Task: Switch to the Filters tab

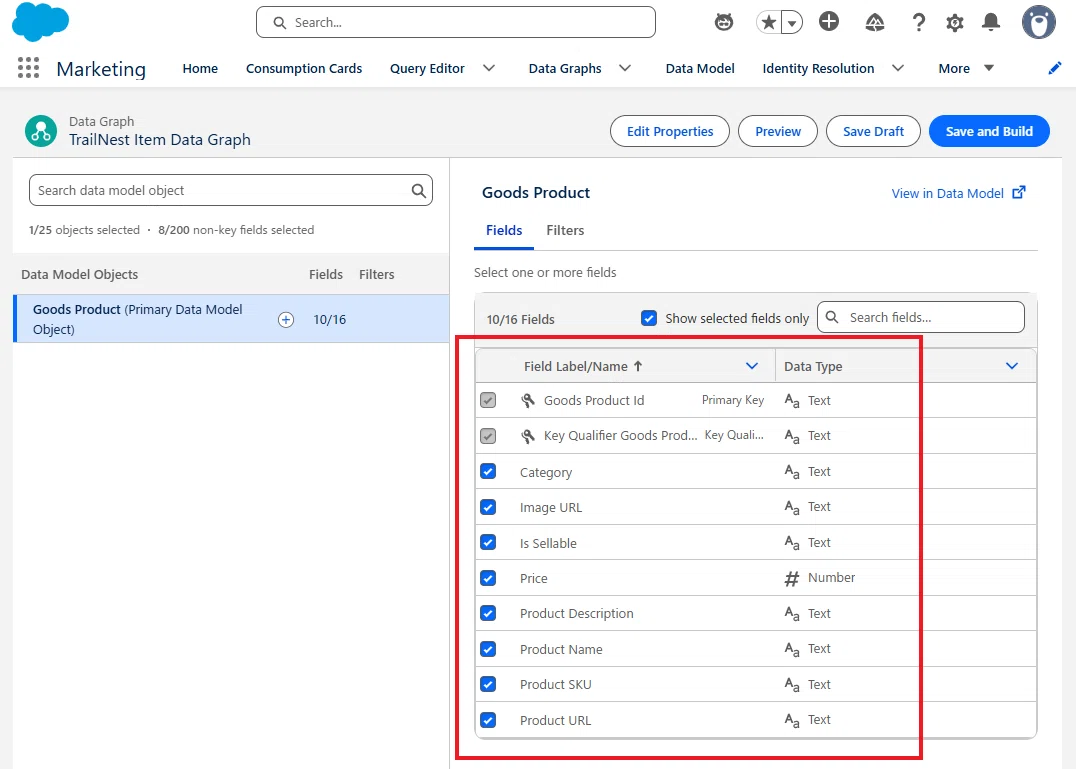Action: point(565,230)
